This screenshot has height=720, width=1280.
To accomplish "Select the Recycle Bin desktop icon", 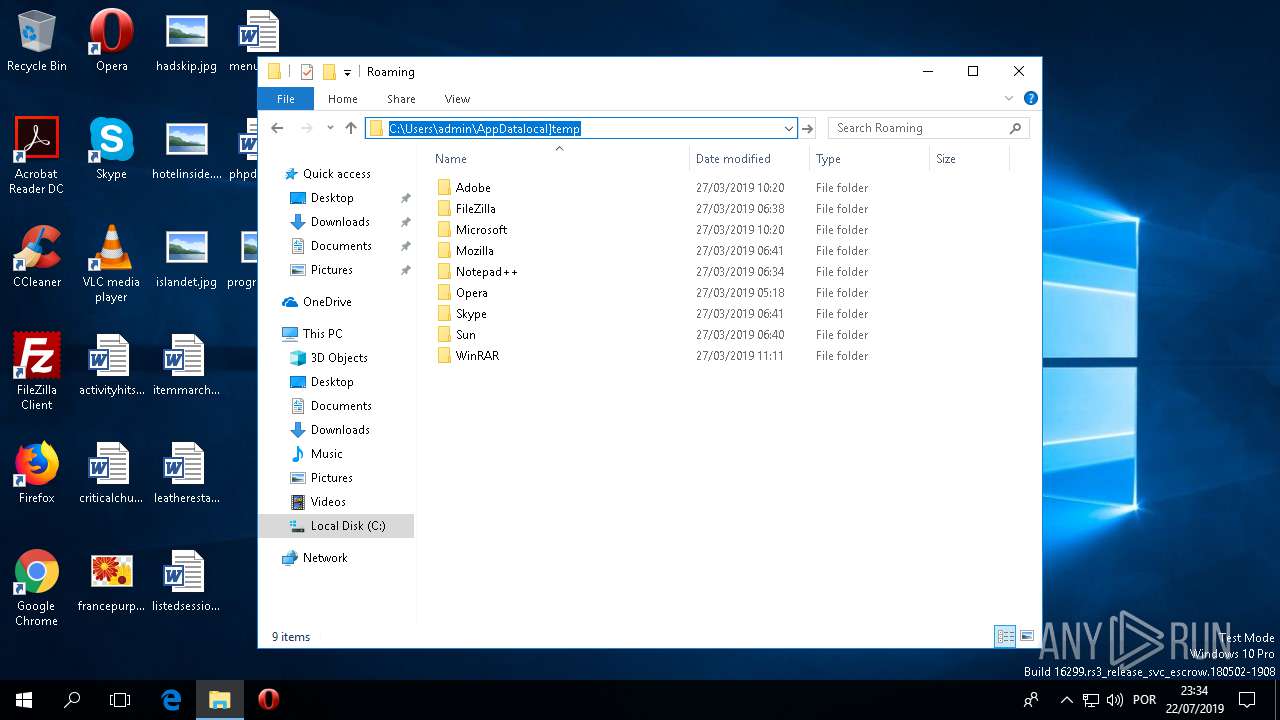I will [x=37, y=42].
